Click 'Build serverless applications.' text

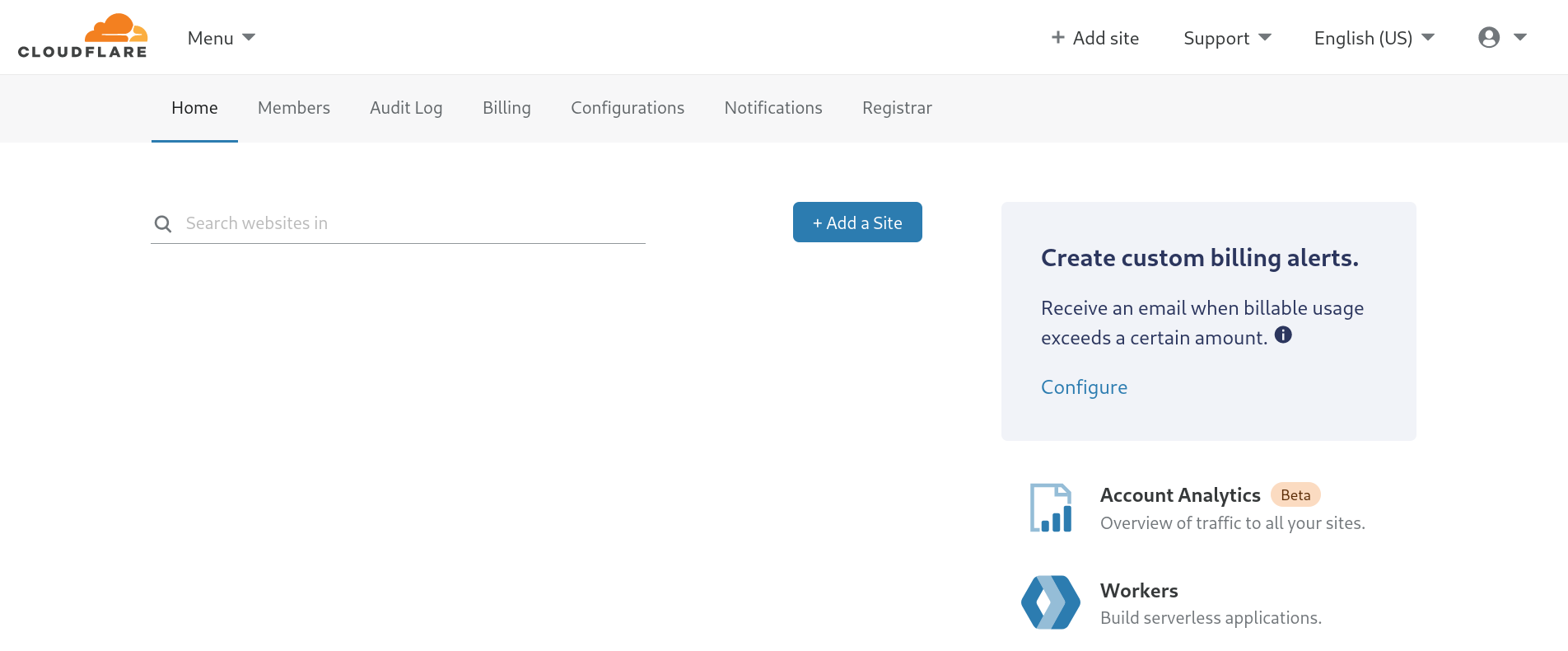coord(1211,618)
